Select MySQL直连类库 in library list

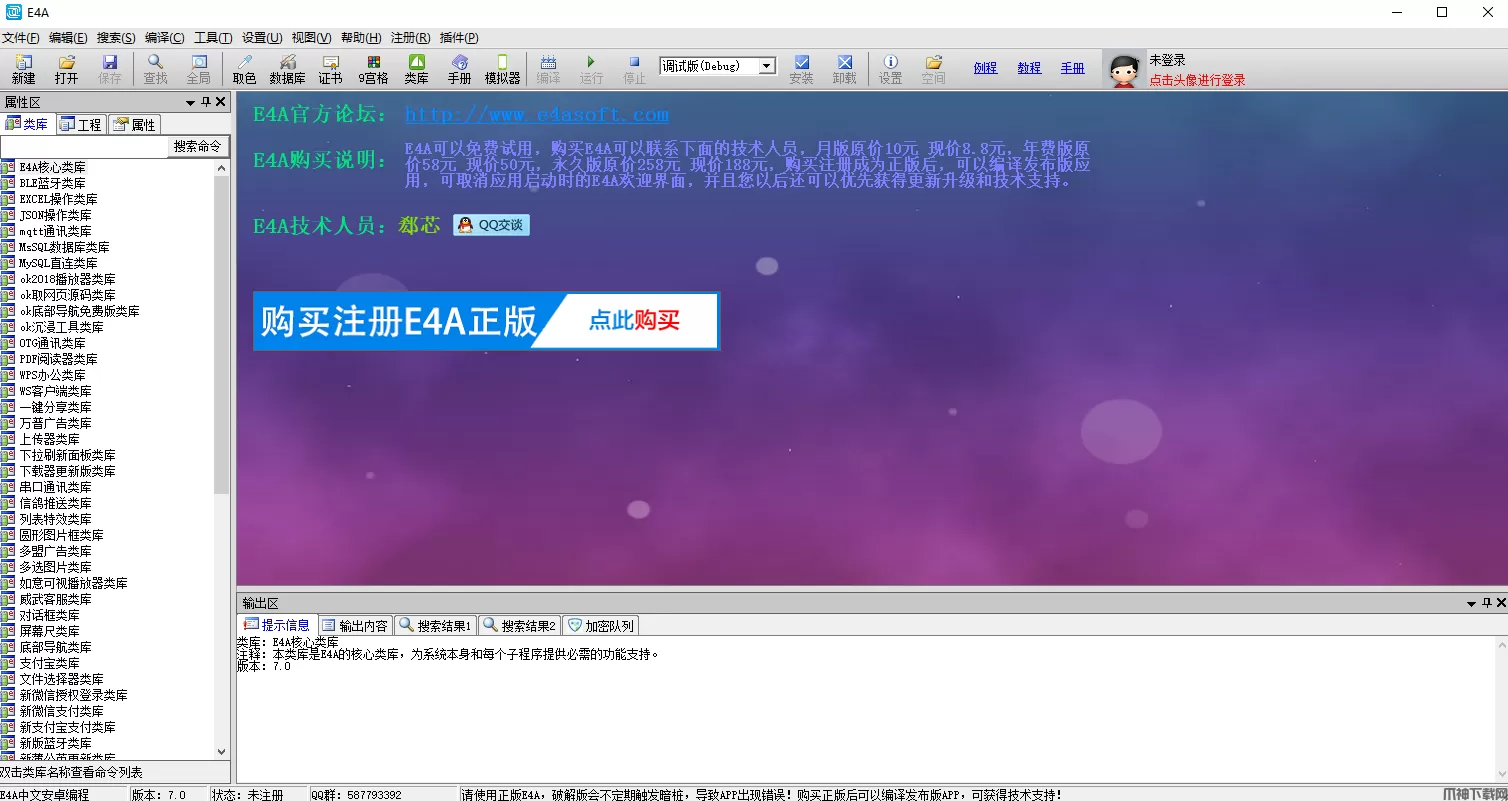point(58,263)
